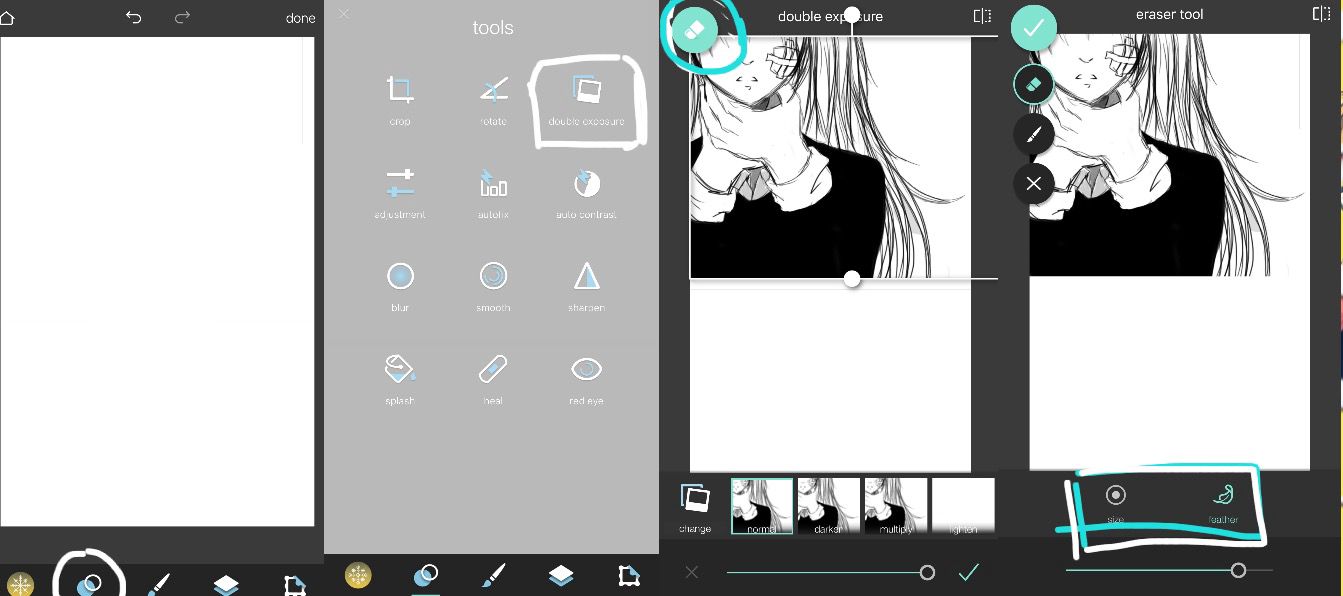Open the adjustment tool
1343x596 pixels.
click(x=400, y=193)
